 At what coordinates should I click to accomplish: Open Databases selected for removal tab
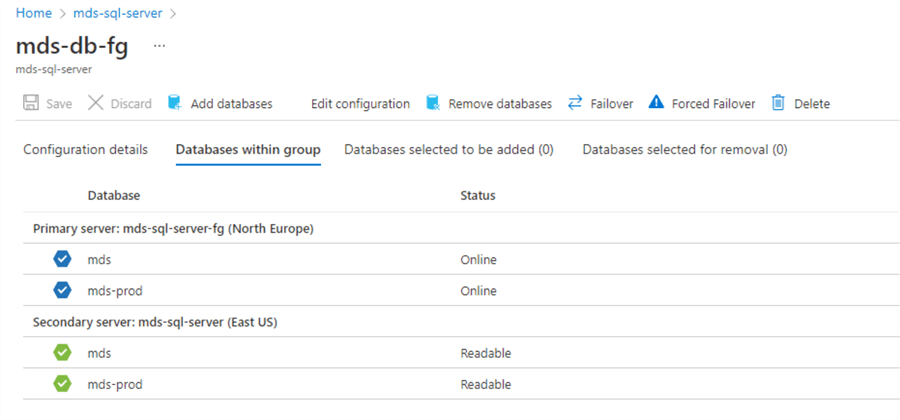click(685, 150)
